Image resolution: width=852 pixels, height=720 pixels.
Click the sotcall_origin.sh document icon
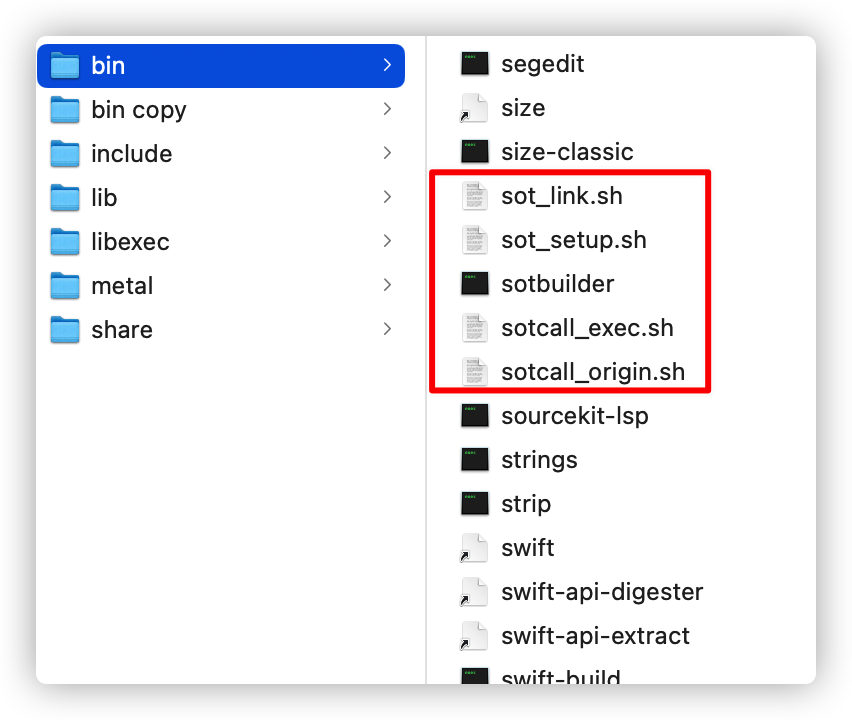(x=474, y=372)
